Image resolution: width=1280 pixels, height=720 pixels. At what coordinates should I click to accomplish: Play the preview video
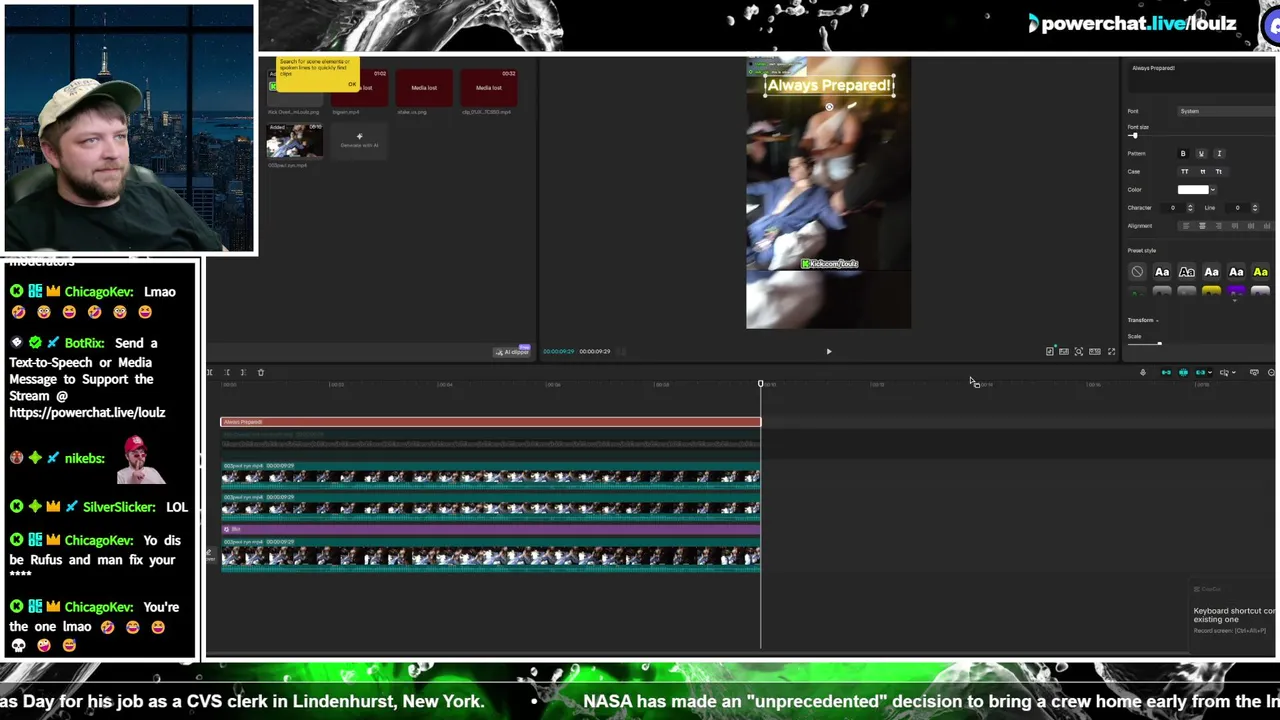click(828, 351)
